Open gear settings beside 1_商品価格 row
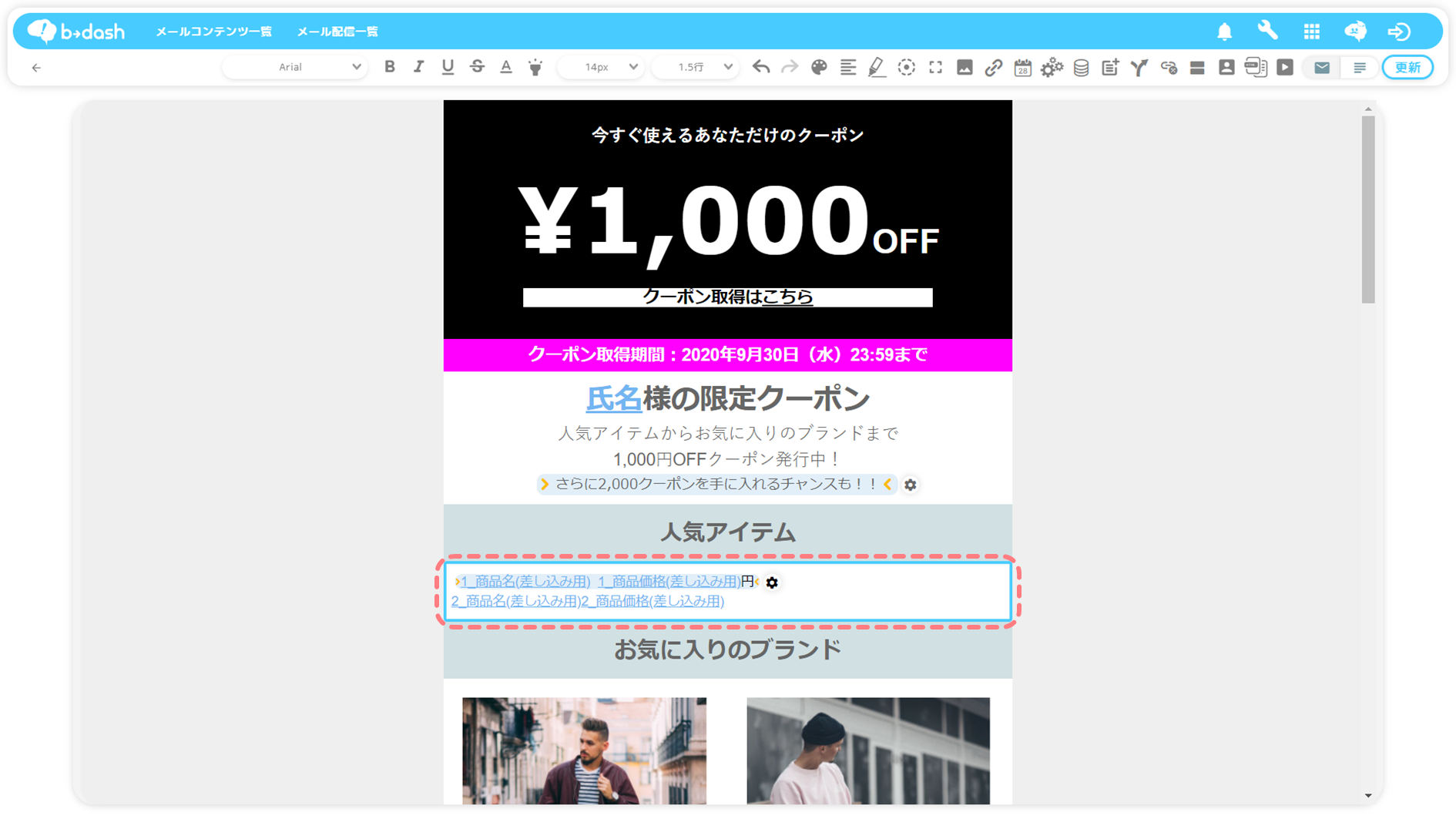 tap(772, 582)
